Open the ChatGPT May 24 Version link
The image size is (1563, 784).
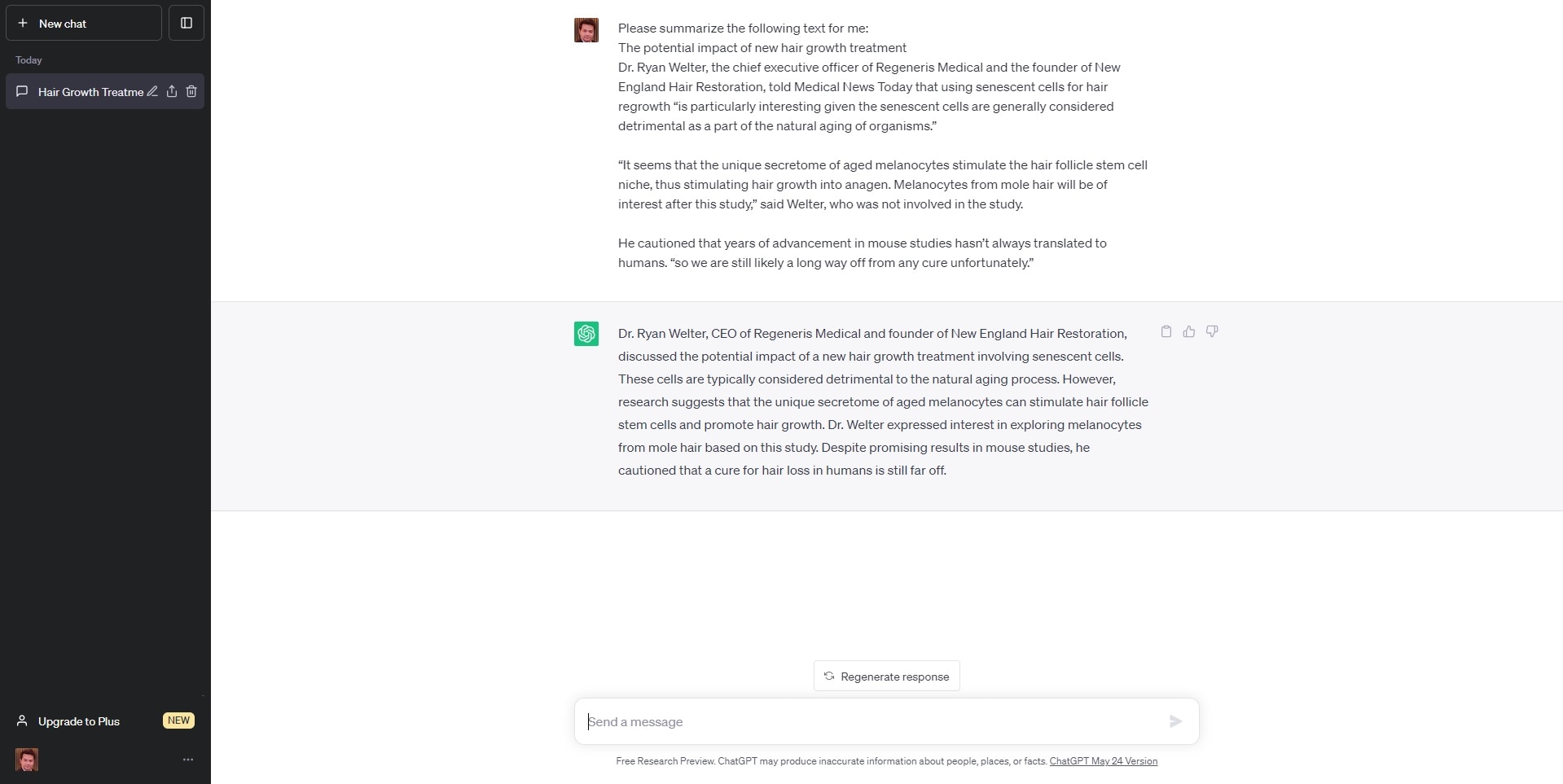pyautogui.click(x=1103, y=761)
